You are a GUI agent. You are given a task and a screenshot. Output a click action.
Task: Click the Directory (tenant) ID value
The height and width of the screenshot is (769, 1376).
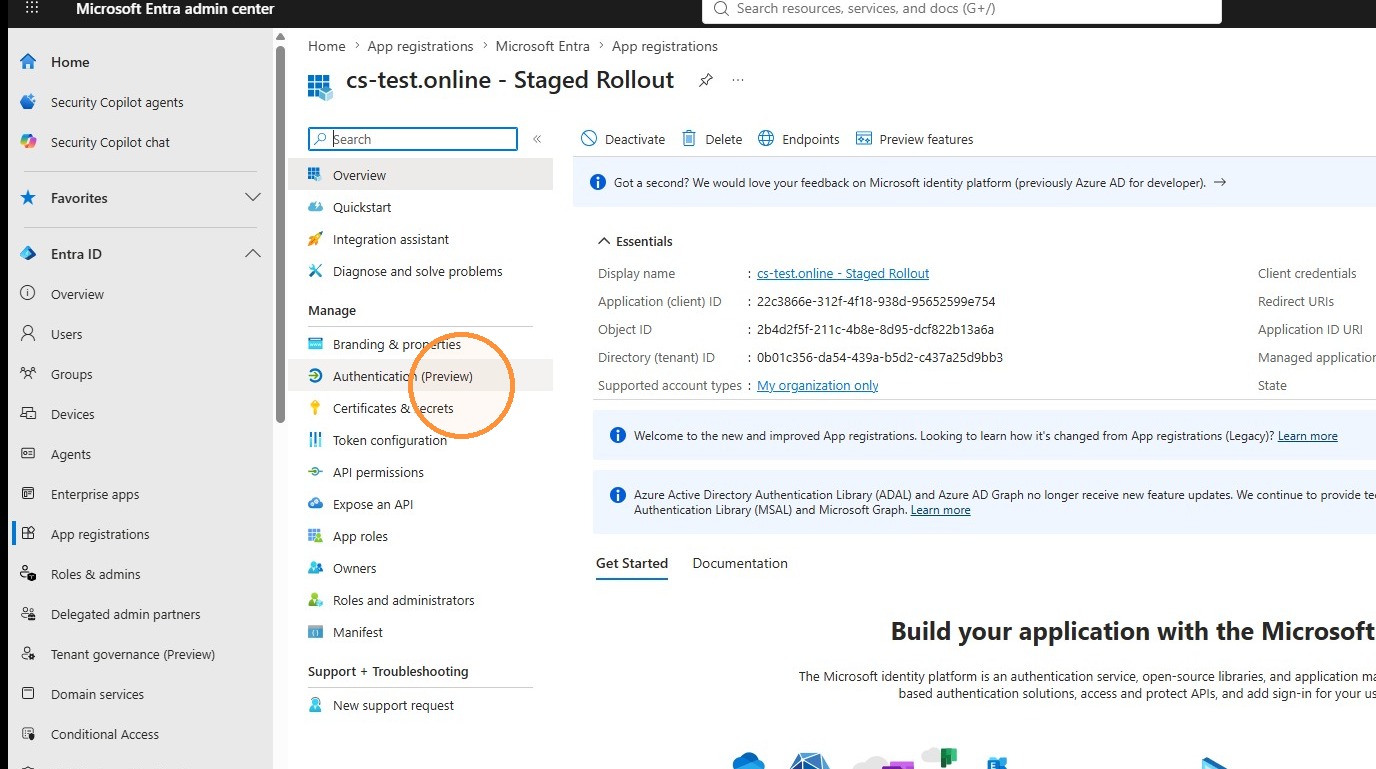[880, 357]
